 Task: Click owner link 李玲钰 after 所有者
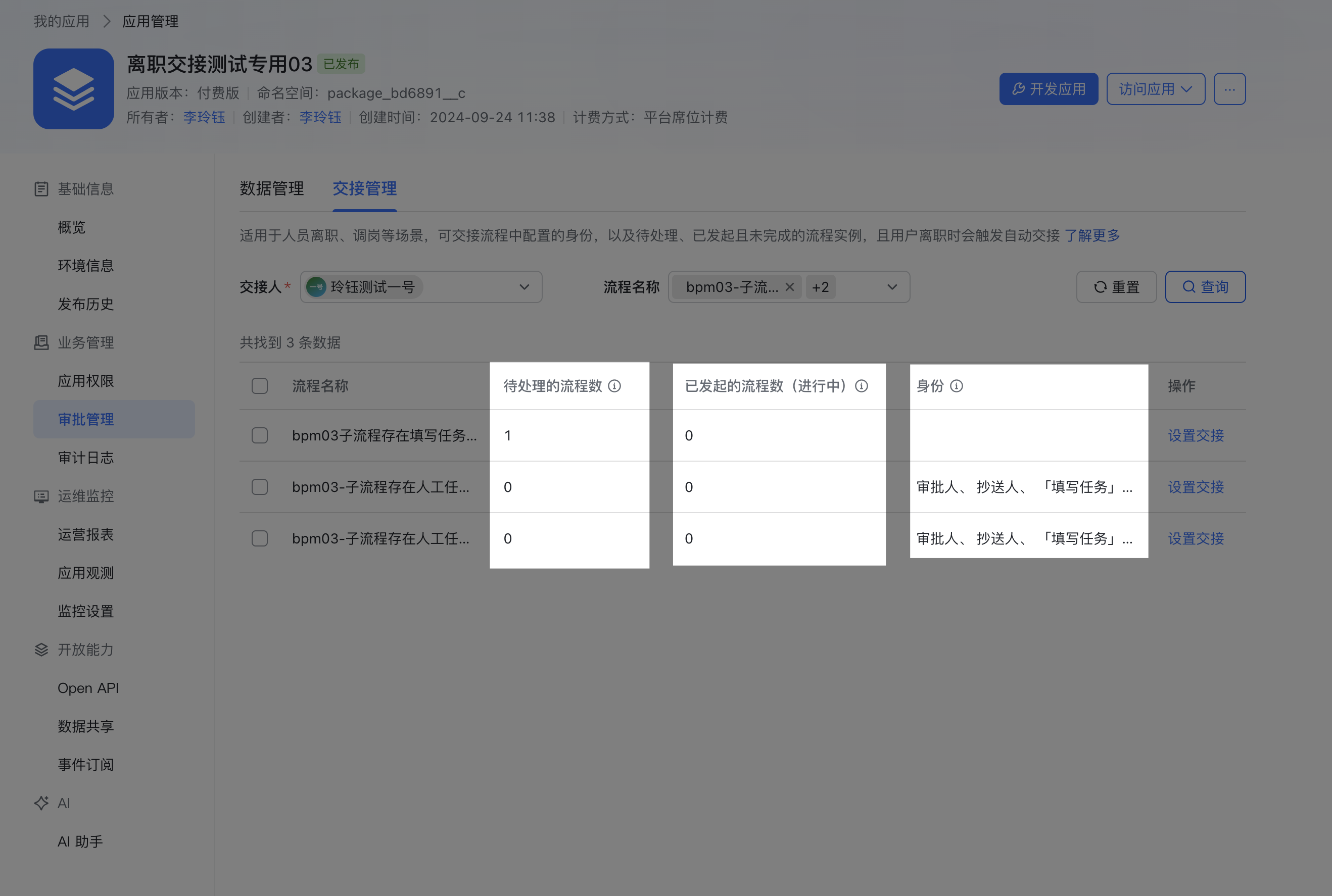click(204, 118)
